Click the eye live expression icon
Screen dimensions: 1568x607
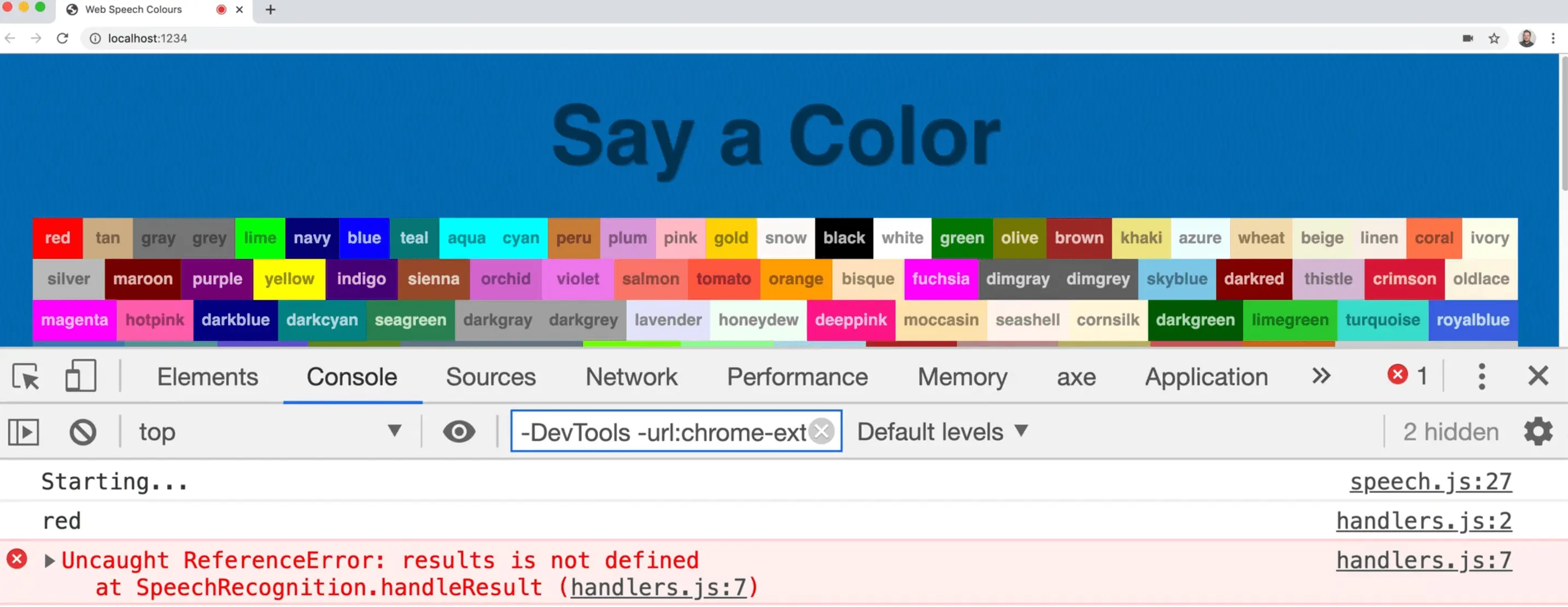click(x=459, y=431)
